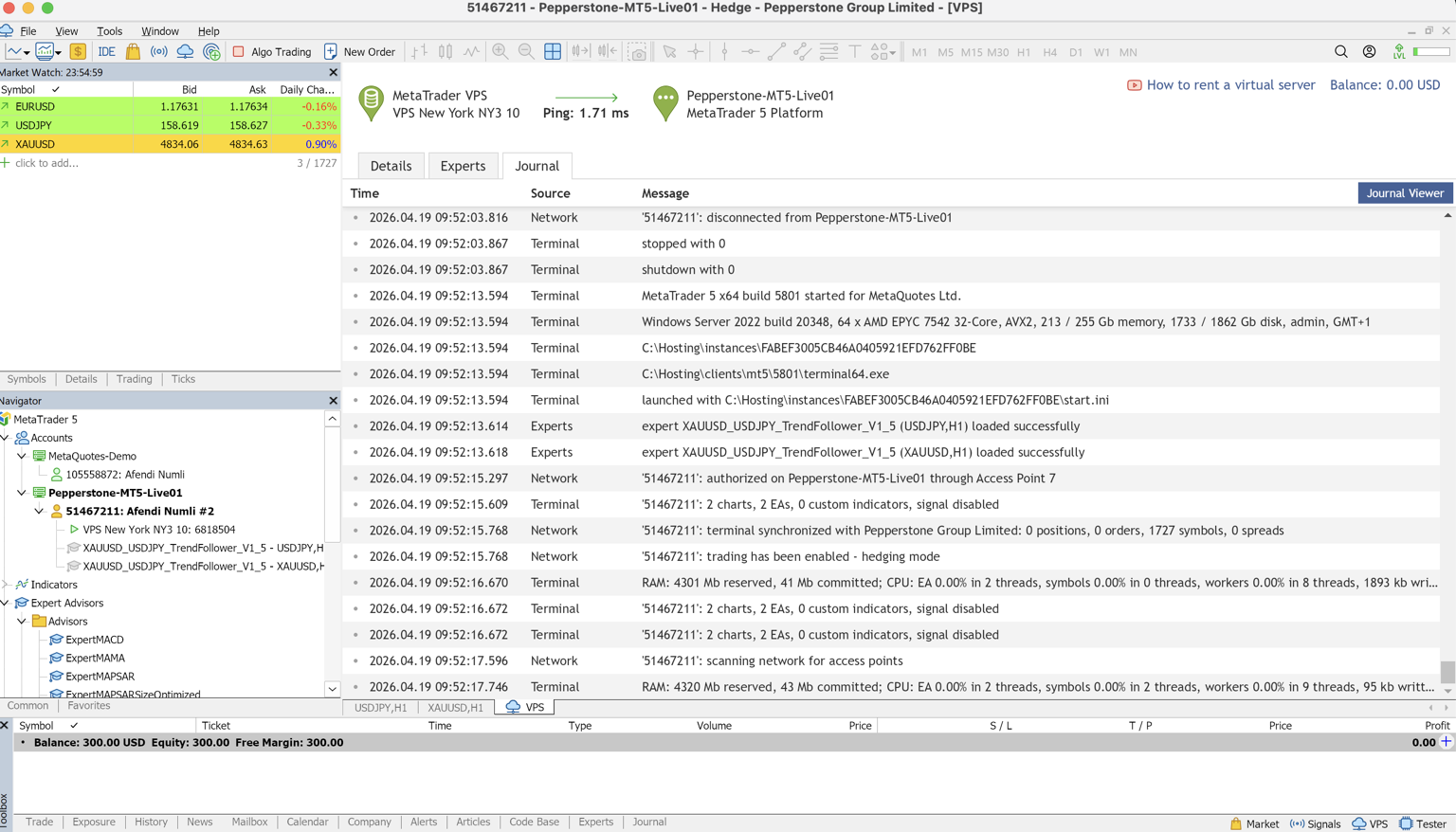Toggle the Algo Trading button
1456x832 pixels.
tap(272, 52)
